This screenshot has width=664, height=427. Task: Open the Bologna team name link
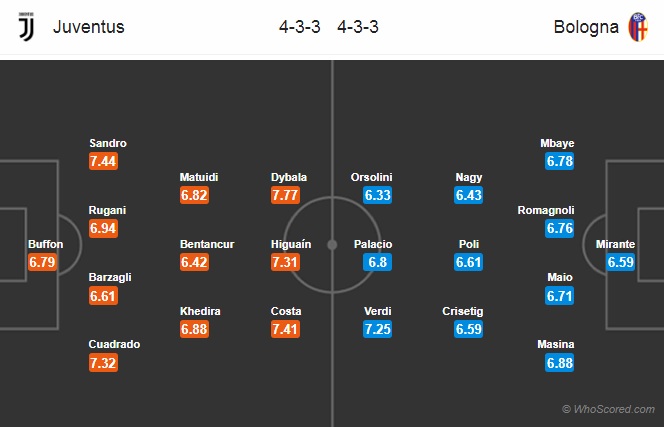point(586,27)
